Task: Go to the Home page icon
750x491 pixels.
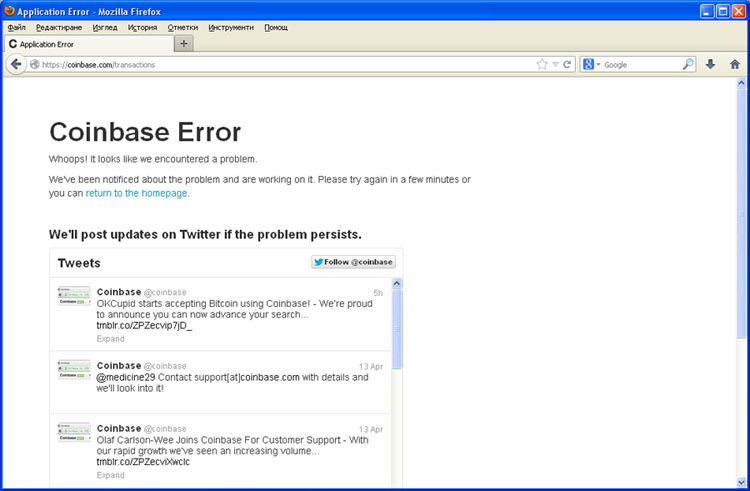Action: [735, 64]
